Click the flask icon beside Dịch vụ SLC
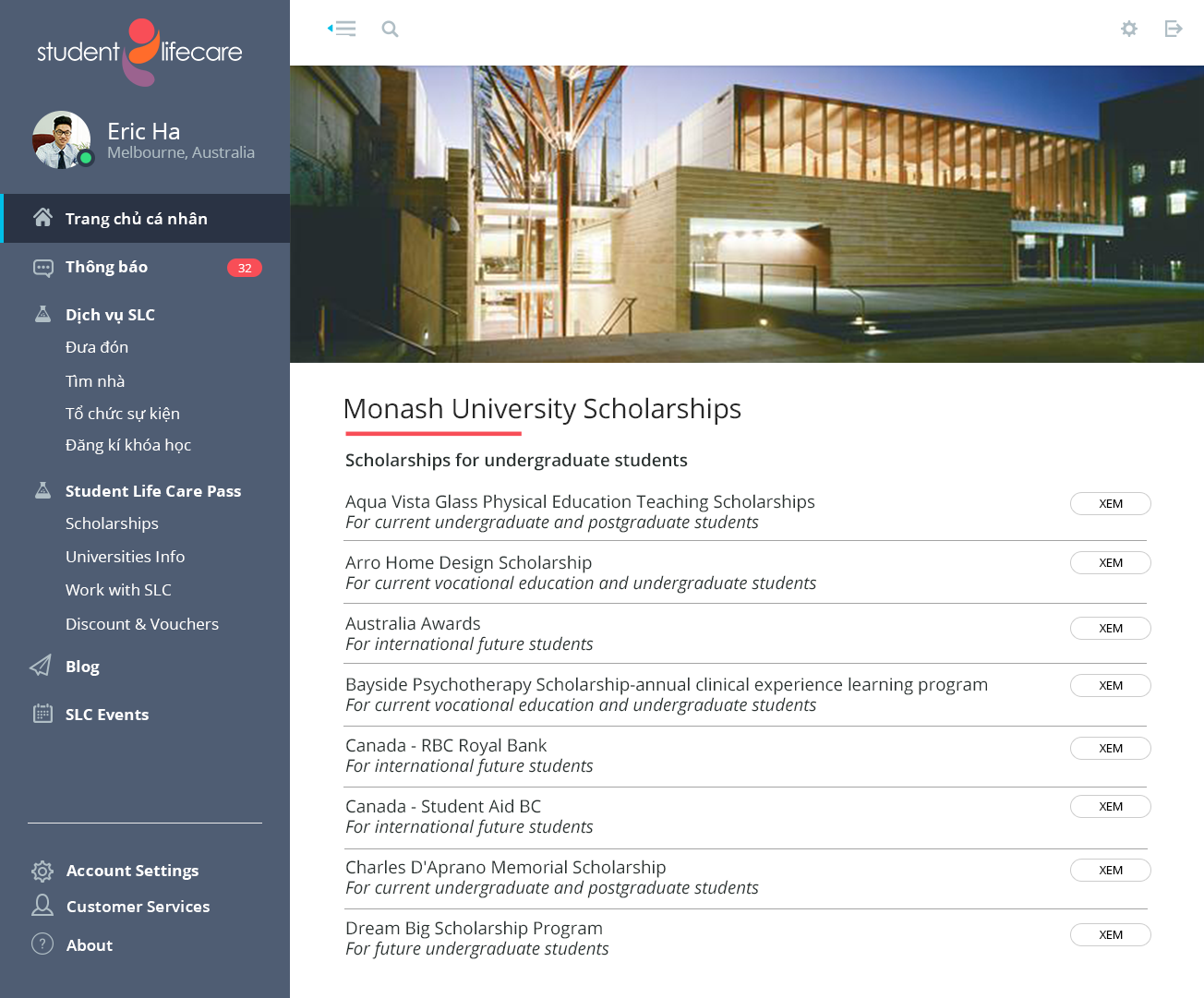 click(42, 314)
